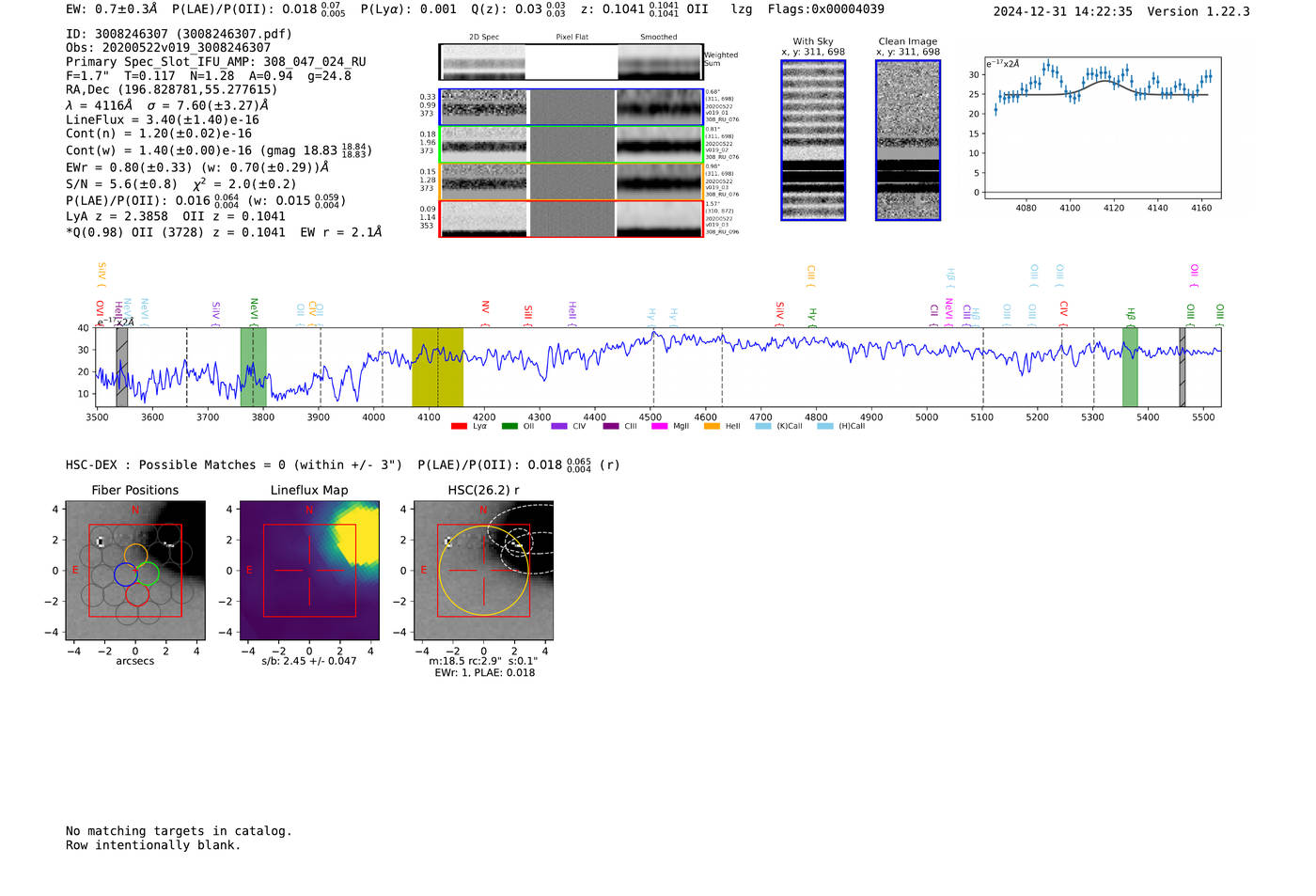Select the green Hβ band in spectrum
The height and width of the screenshot is (896, 1316).
[x=1130, y=367]
